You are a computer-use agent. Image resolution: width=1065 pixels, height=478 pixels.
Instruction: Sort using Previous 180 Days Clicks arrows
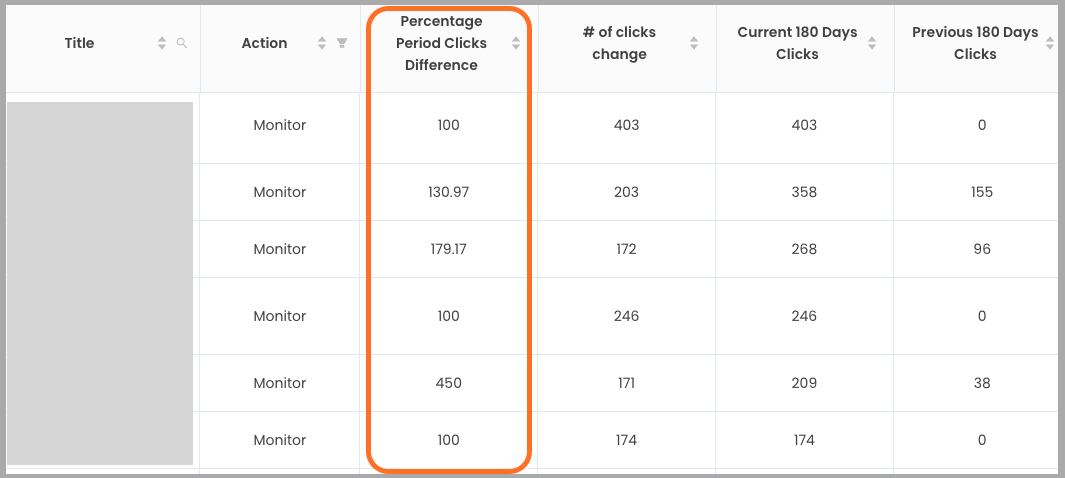click(x=1049, y=43)
